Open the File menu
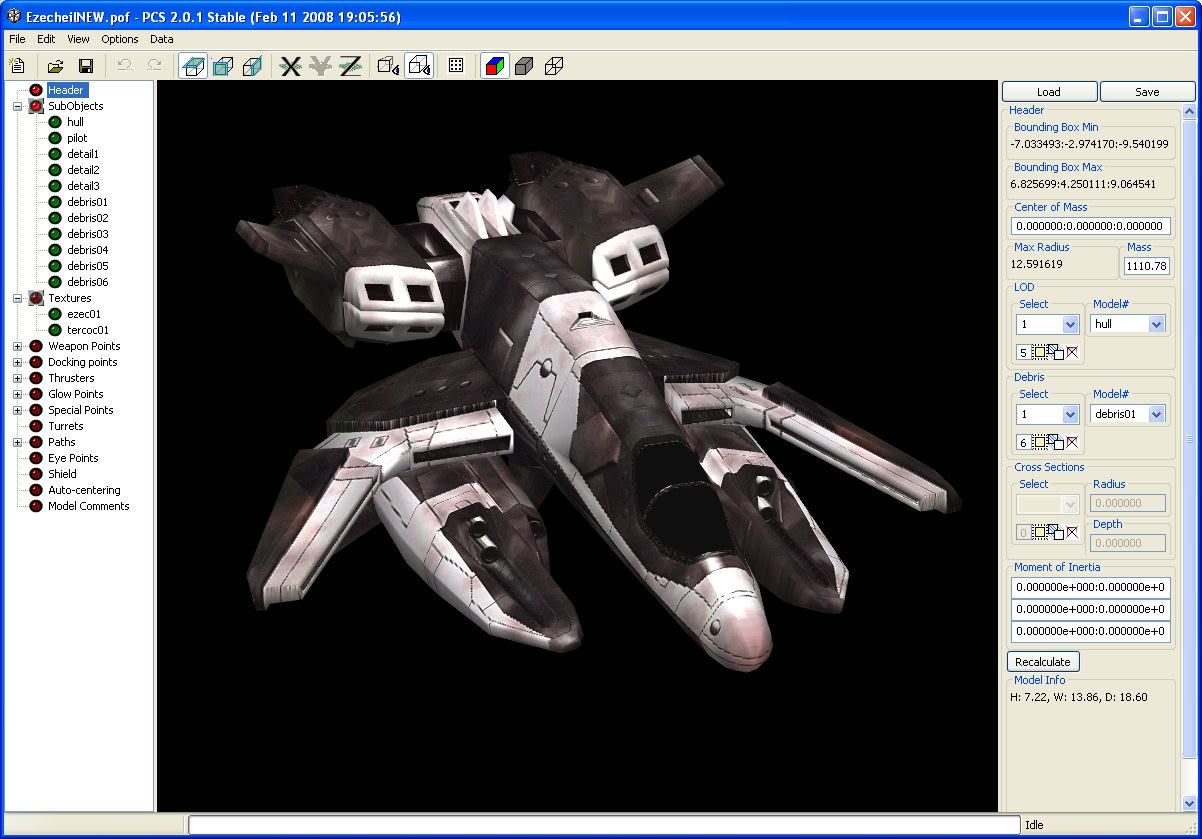Image resolution: width=1202 pixels, height=839 pixels. tap(17, 39)
